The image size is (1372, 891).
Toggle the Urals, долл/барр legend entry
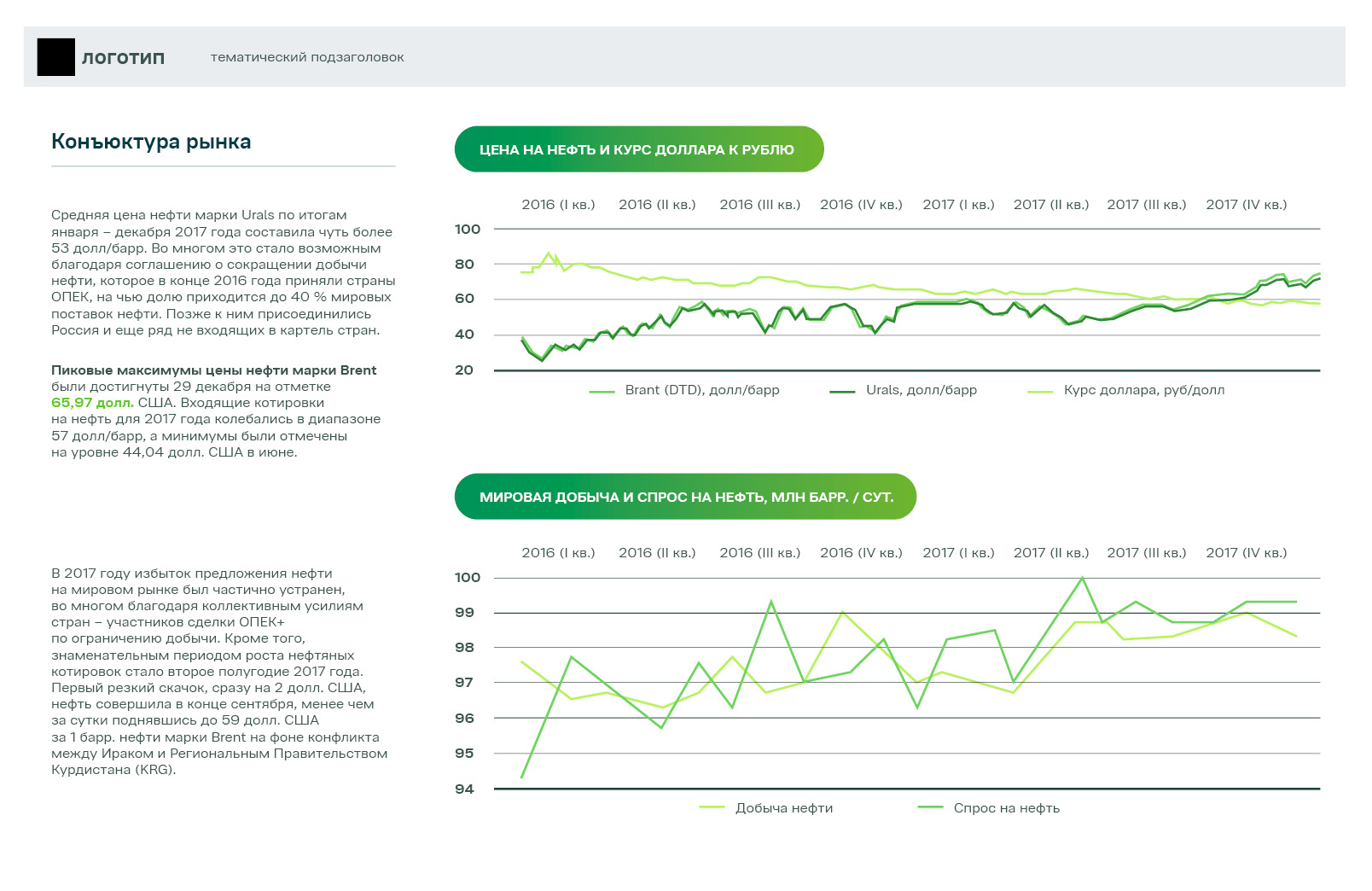[x=921, y=390]
